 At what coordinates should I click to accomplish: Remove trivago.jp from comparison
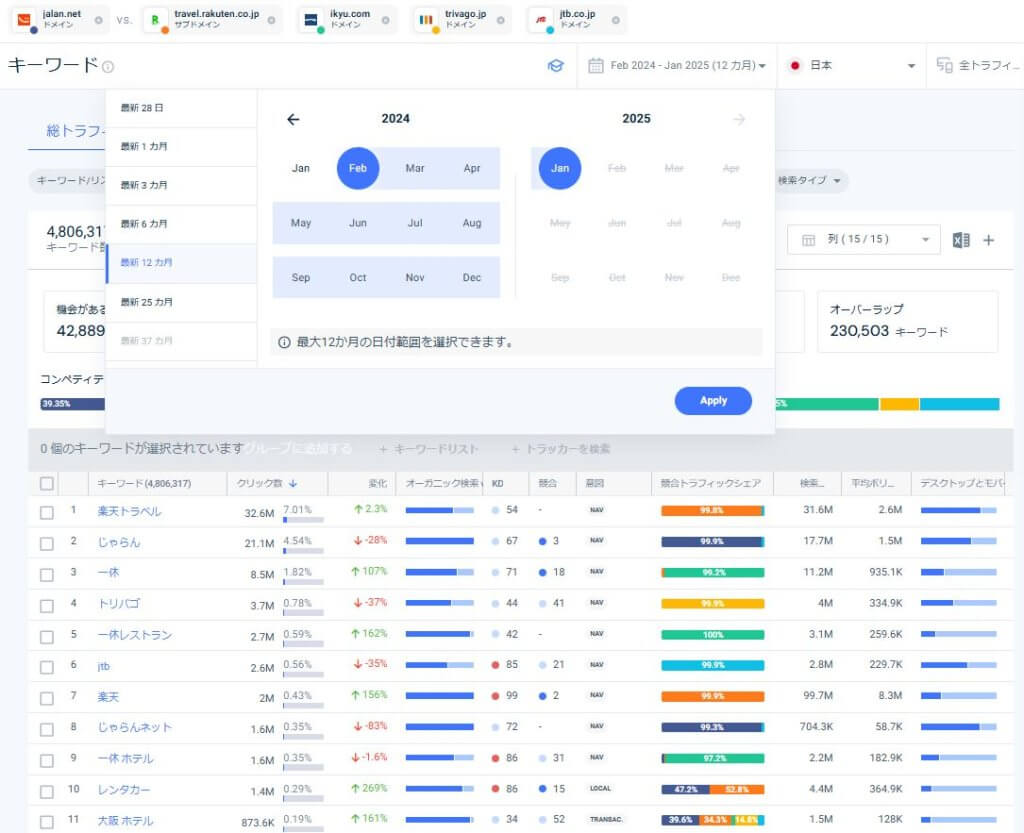[x=502, y=20]
